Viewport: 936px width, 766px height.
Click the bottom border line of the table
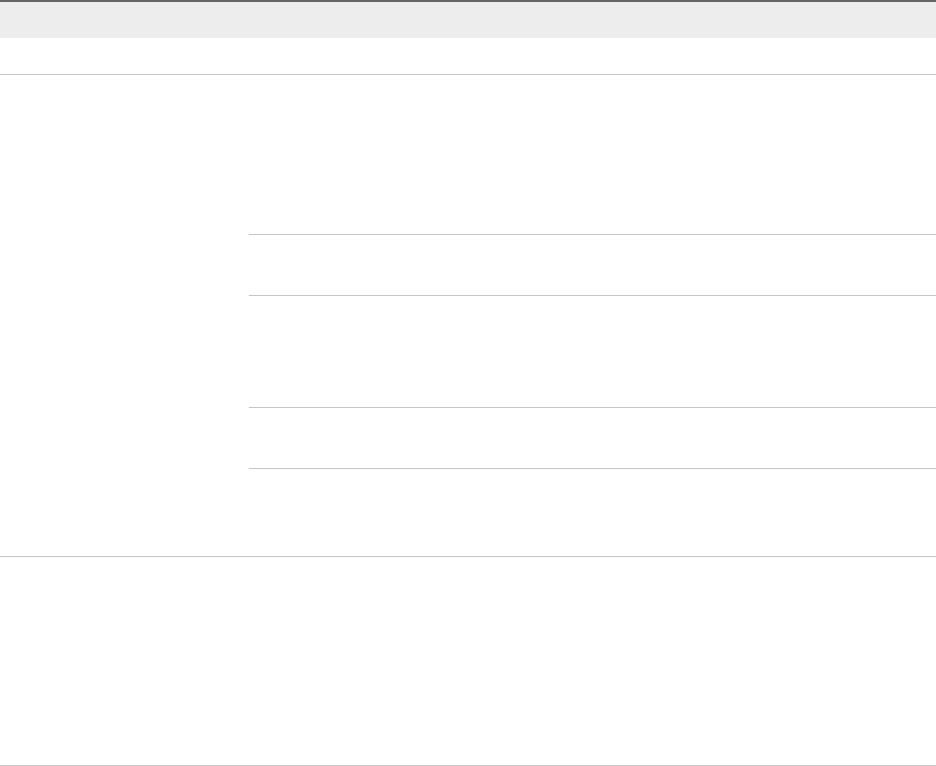tap(468, 765)
